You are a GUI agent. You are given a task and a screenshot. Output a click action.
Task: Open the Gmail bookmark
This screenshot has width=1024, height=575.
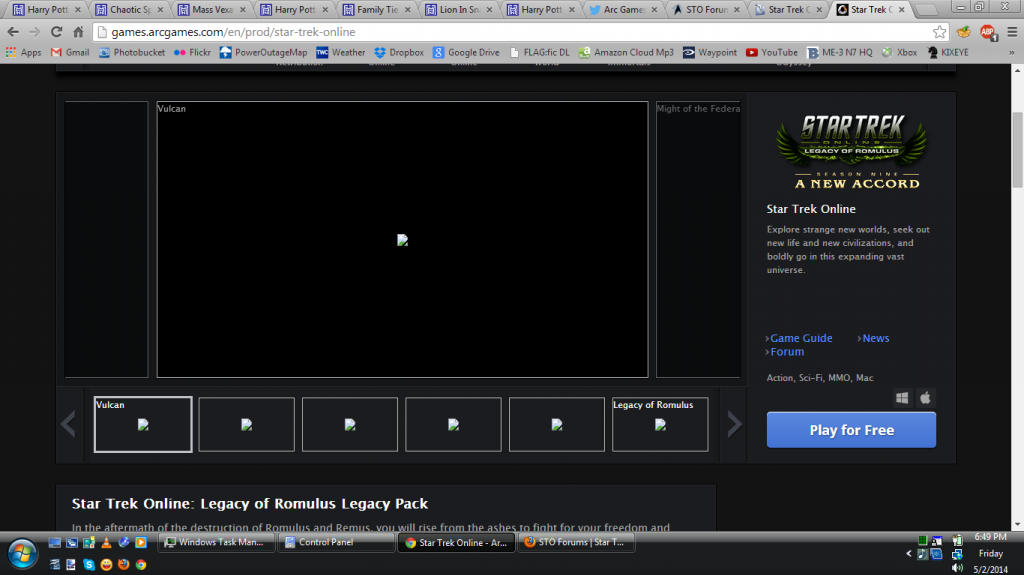[x=70, y=52]
